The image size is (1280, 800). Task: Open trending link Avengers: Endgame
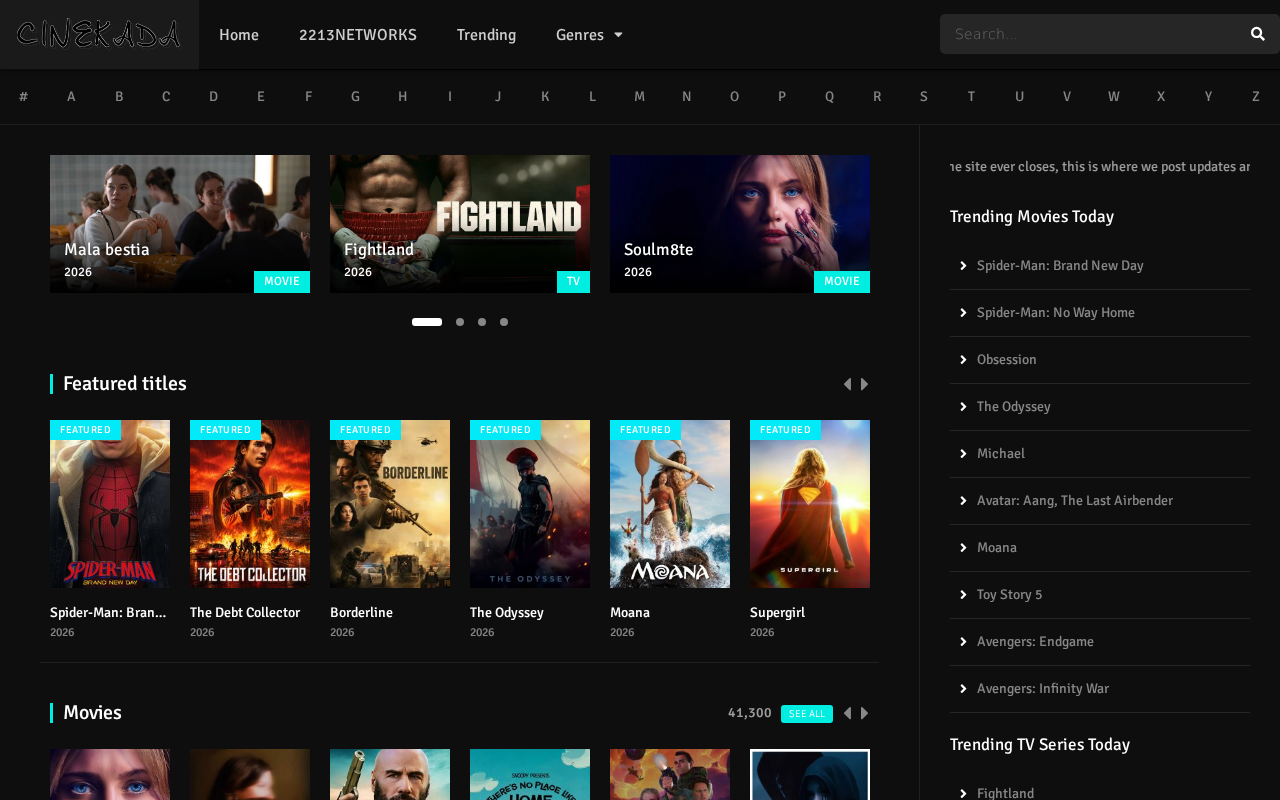point(1035,642)
